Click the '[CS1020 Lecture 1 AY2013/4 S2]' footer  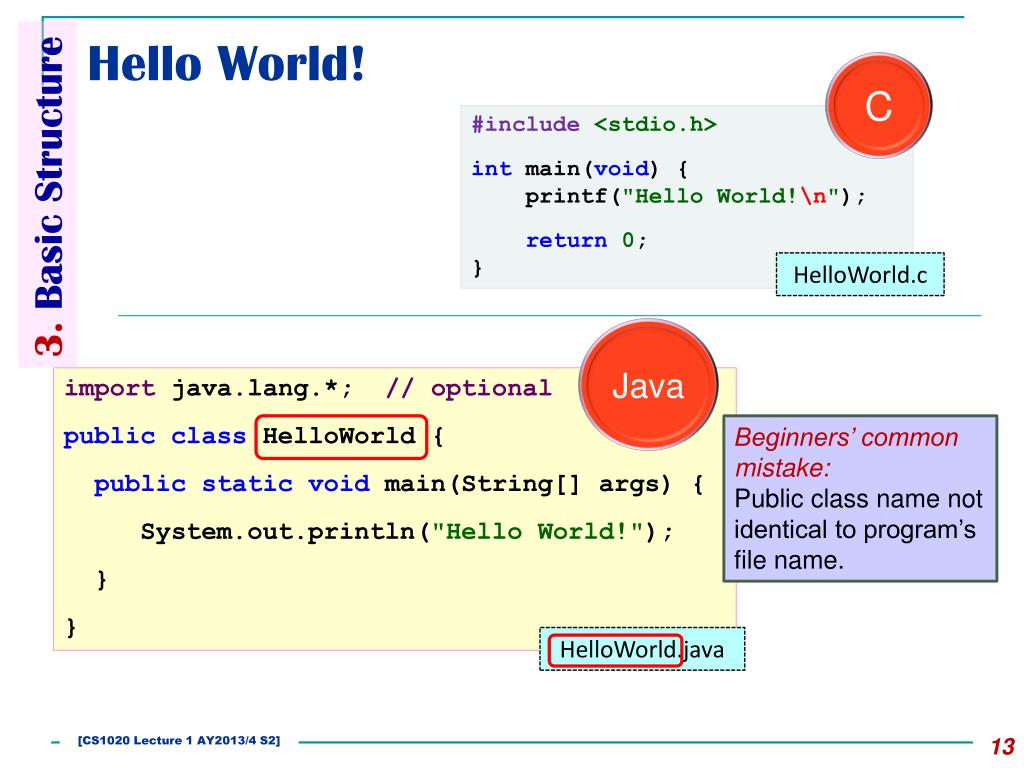tap(178, 740)
